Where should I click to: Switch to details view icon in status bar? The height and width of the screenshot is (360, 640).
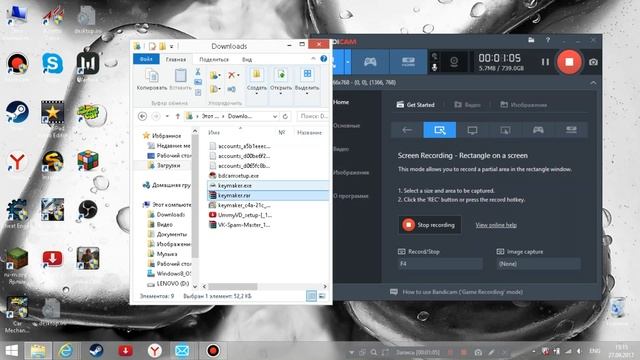[311, 296]
